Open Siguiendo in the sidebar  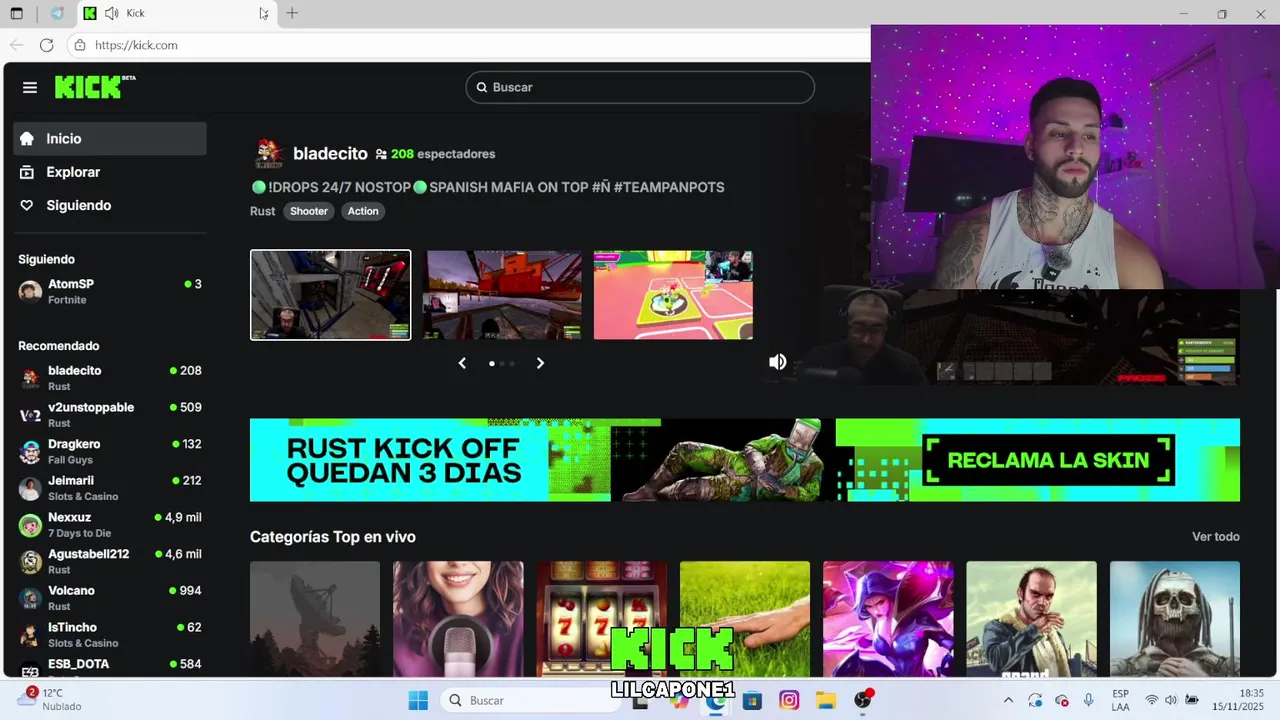tap(110, 205)
